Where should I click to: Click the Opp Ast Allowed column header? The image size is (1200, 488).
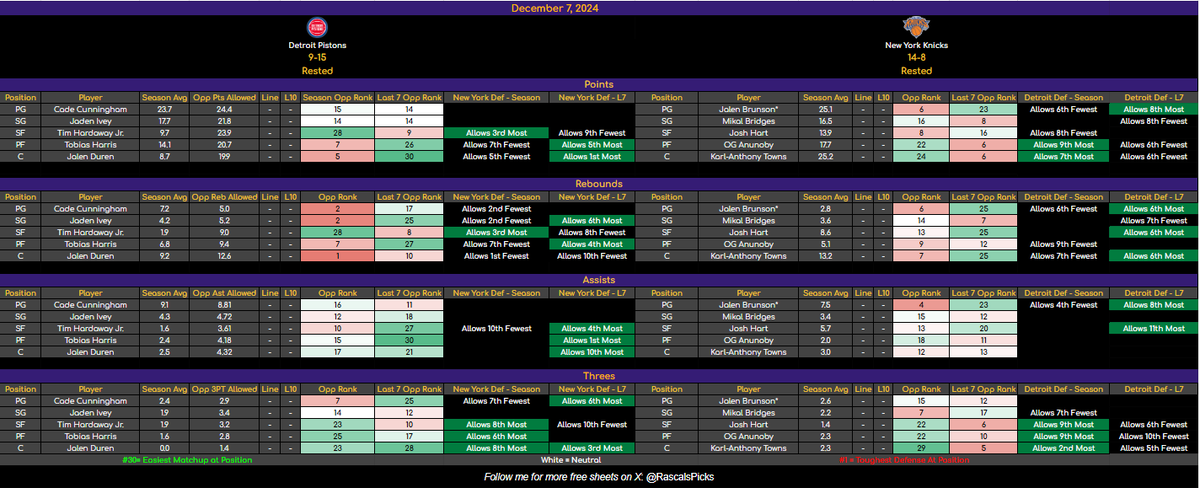(224, 293)
